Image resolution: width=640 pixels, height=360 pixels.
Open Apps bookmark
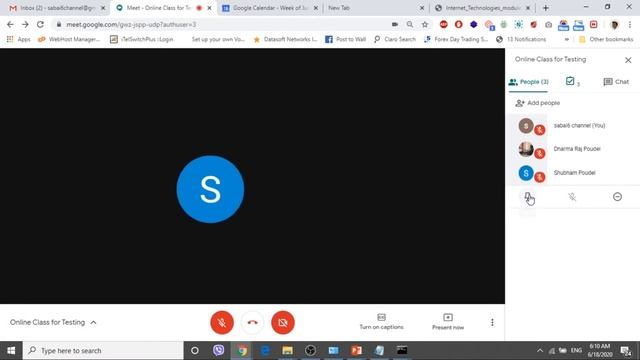[18, 39]
